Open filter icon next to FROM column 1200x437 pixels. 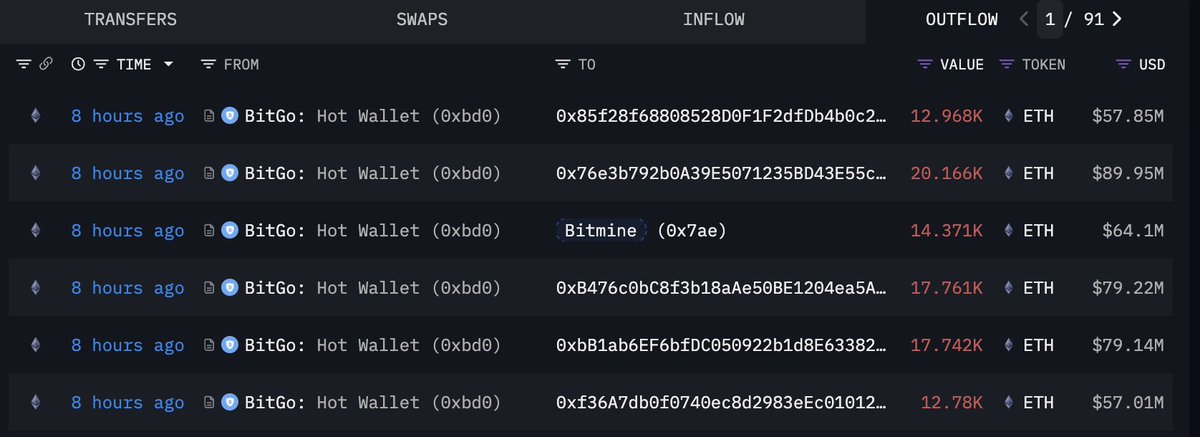coord(208,64)
